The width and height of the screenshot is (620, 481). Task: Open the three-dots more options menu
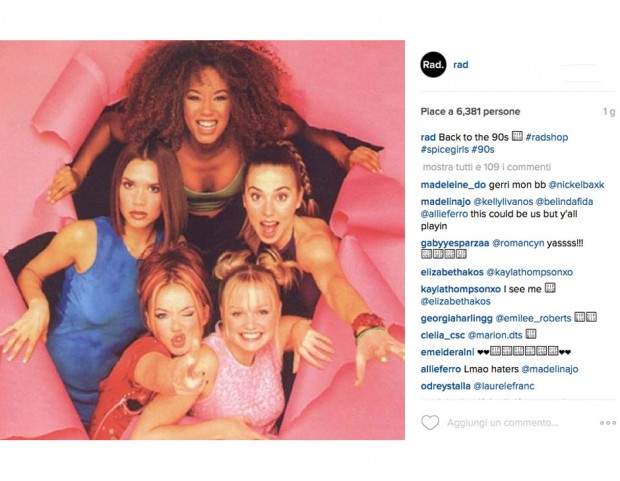[608, 423]
